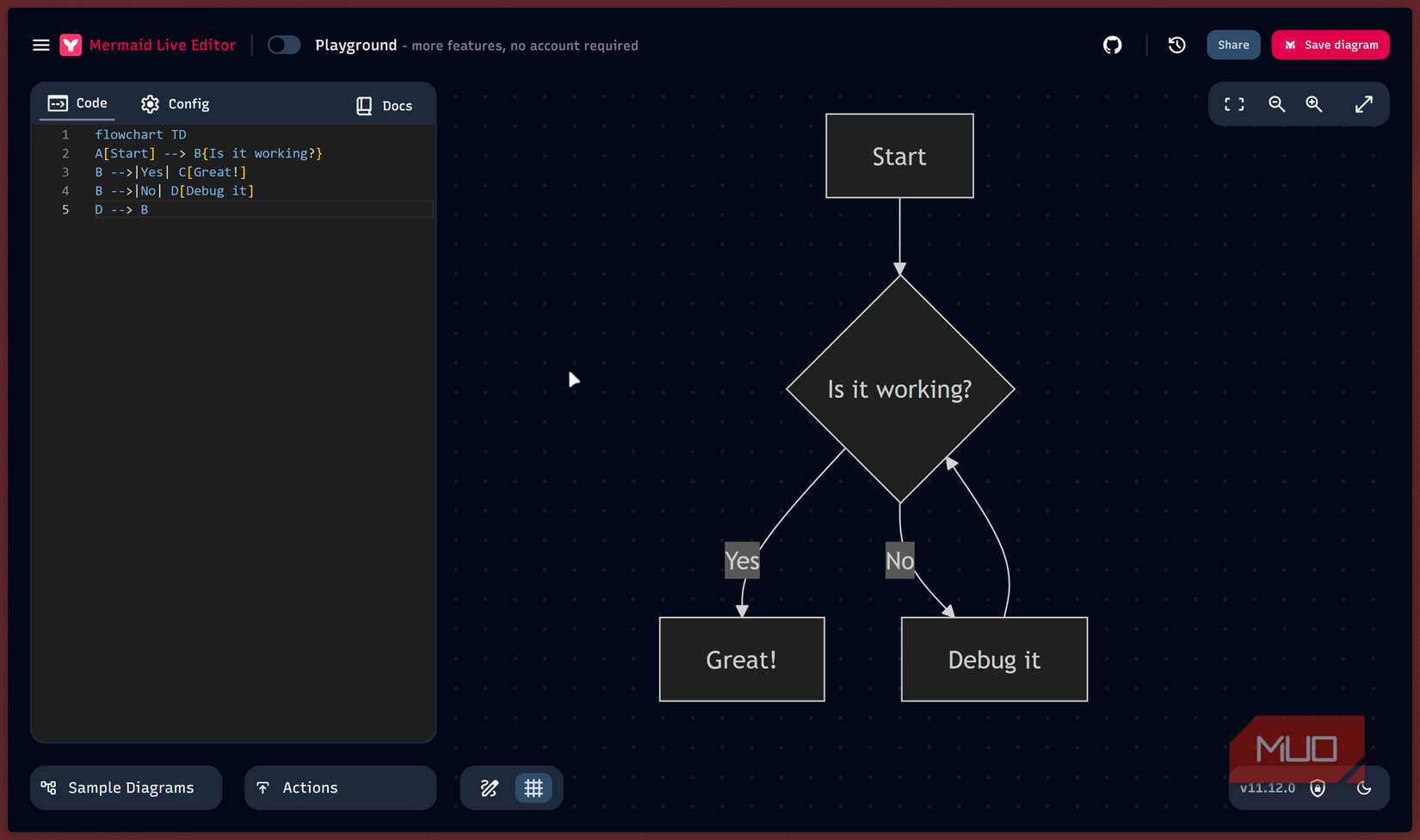The width and height of the screenshot is (1420, 840).
Task: Open the Mermaid Live Editor home link
Action: click(162, 45)
